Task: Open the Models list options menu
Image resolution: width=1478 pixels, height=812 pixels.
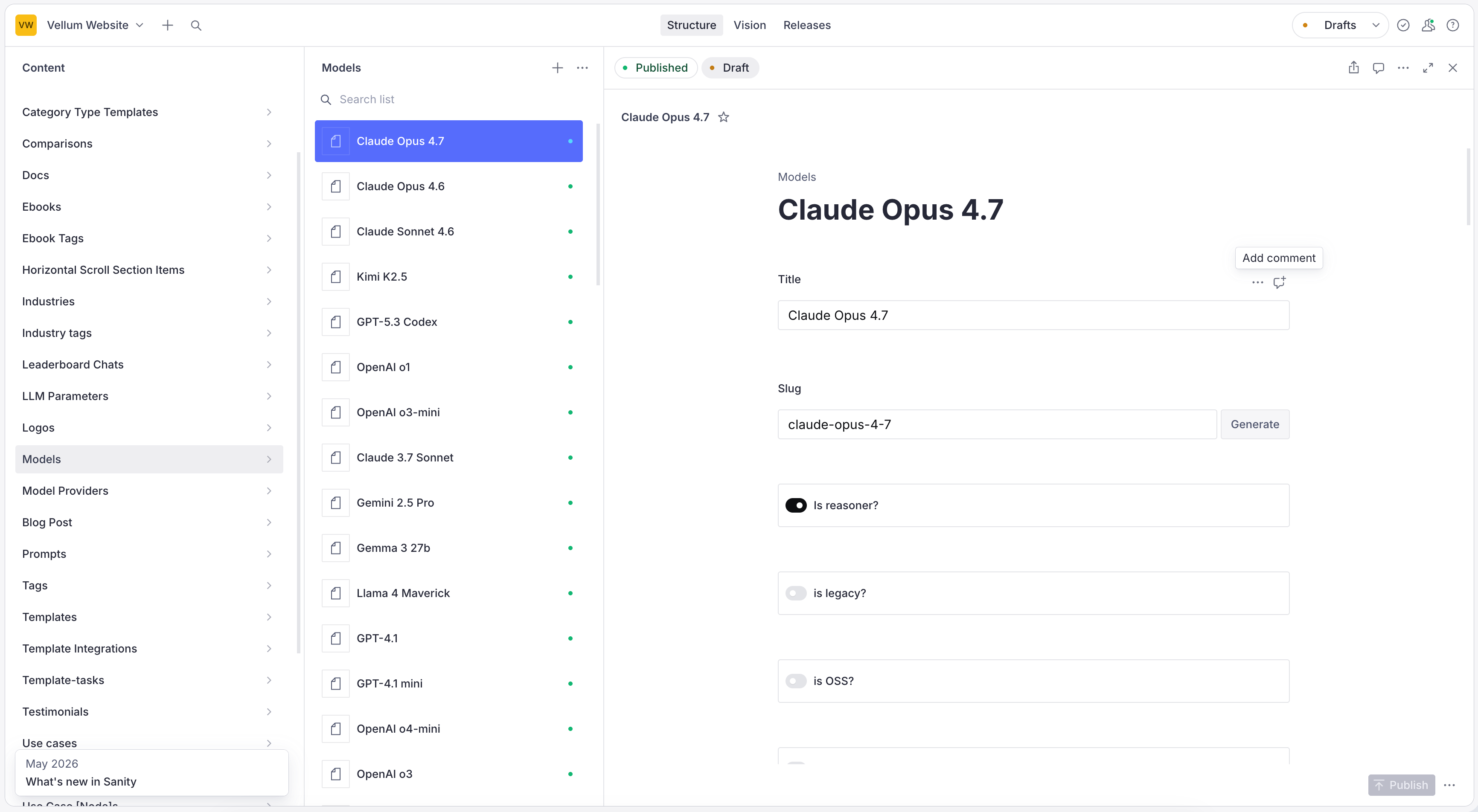Action: pyautogui.click(x=582, y=68)
